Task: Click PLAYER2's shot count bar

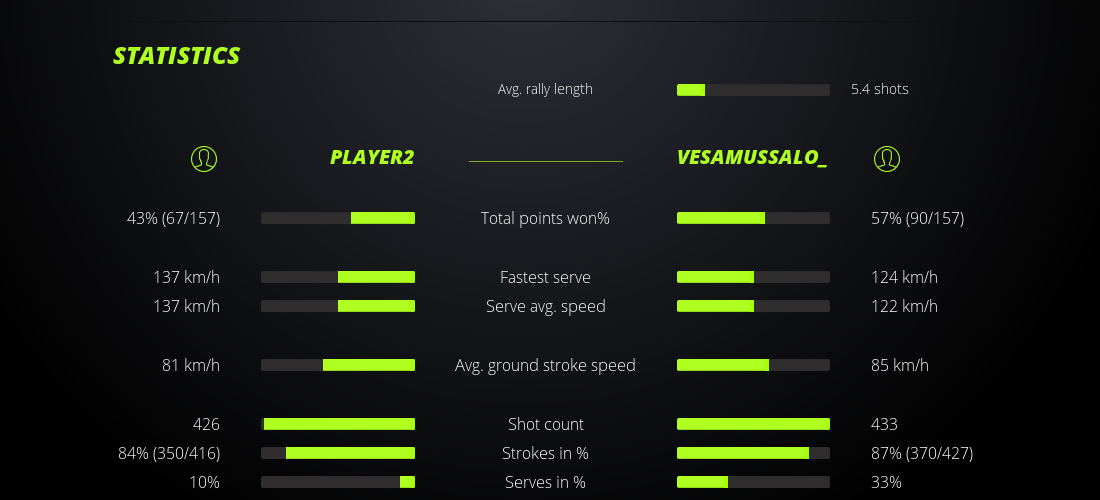Action: (338, 424)
